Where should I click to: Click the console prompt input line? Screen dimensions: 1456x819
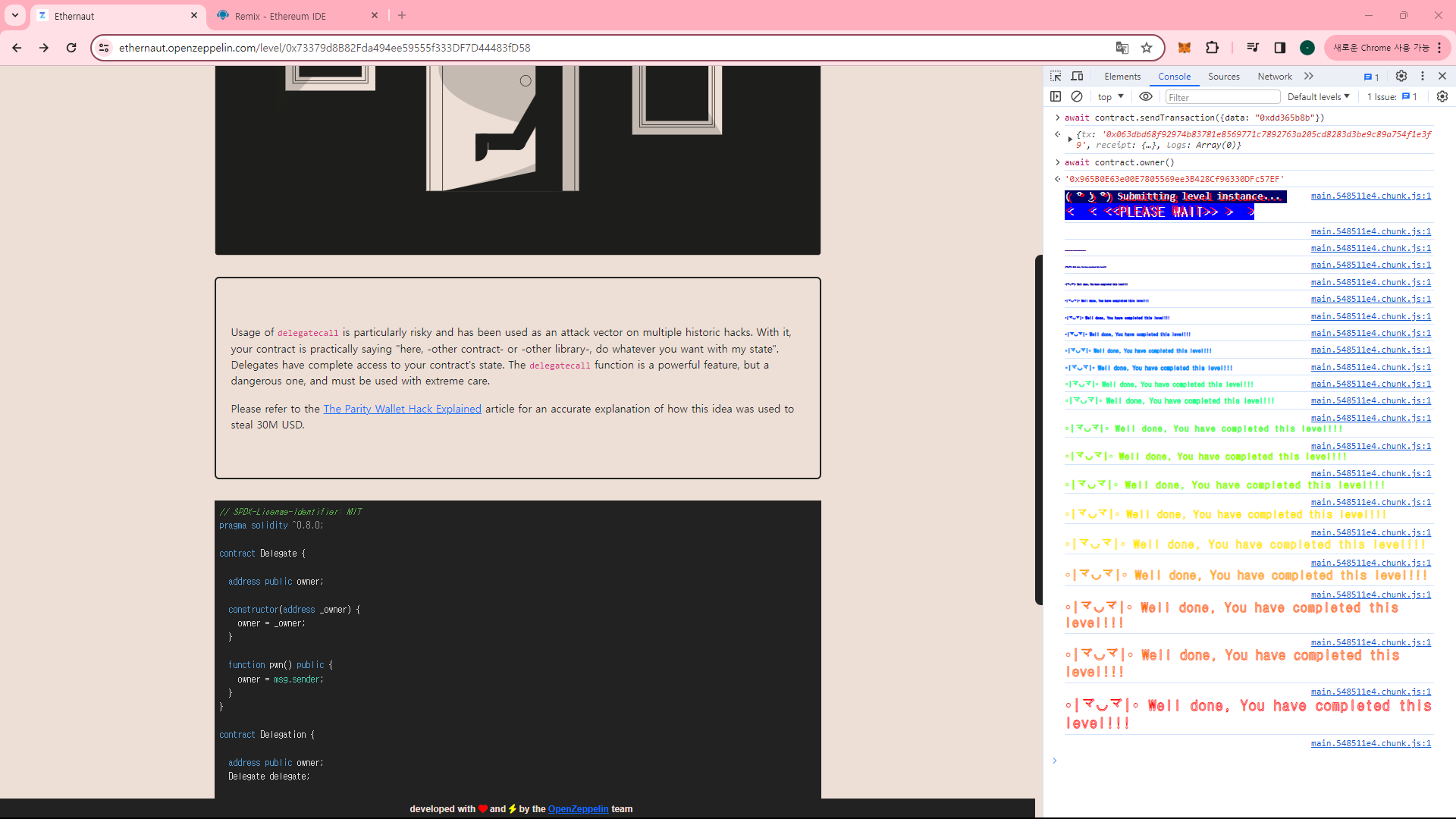click(x=1247, y=761)
